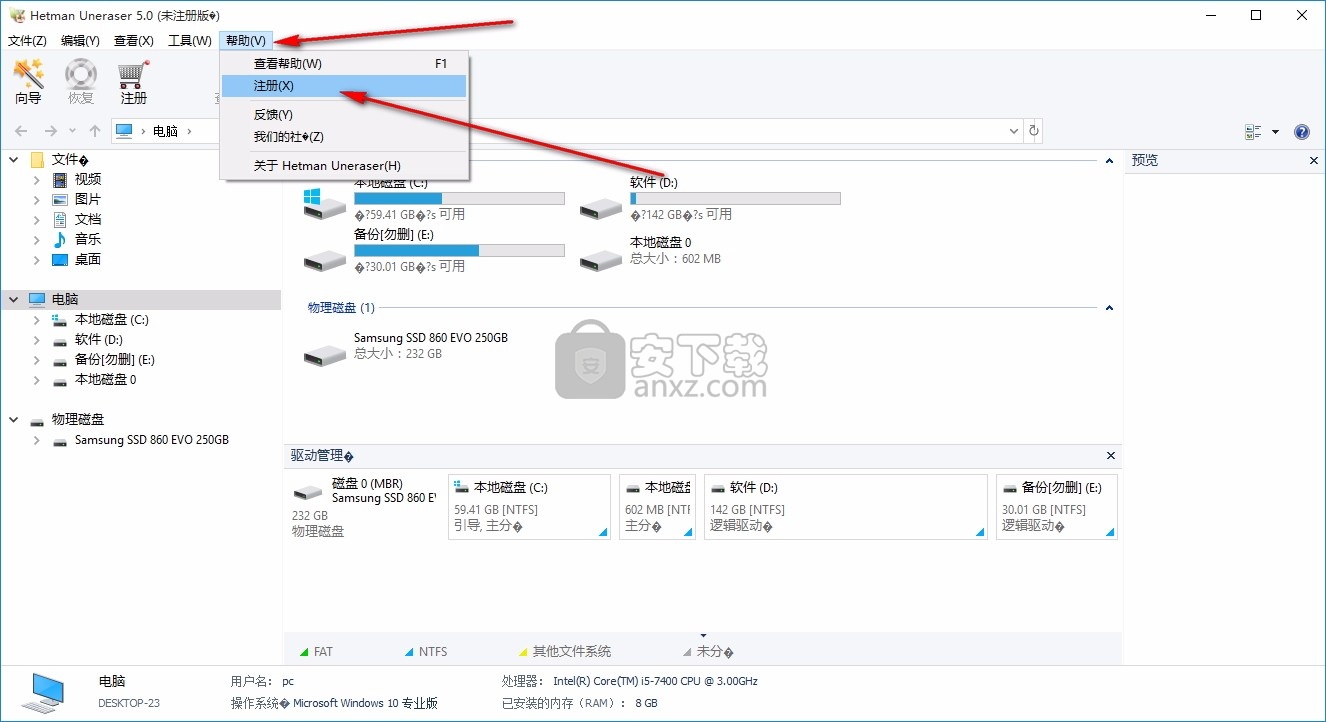
Task: Select 电脑 node in tree
Action: click(65, 299)
